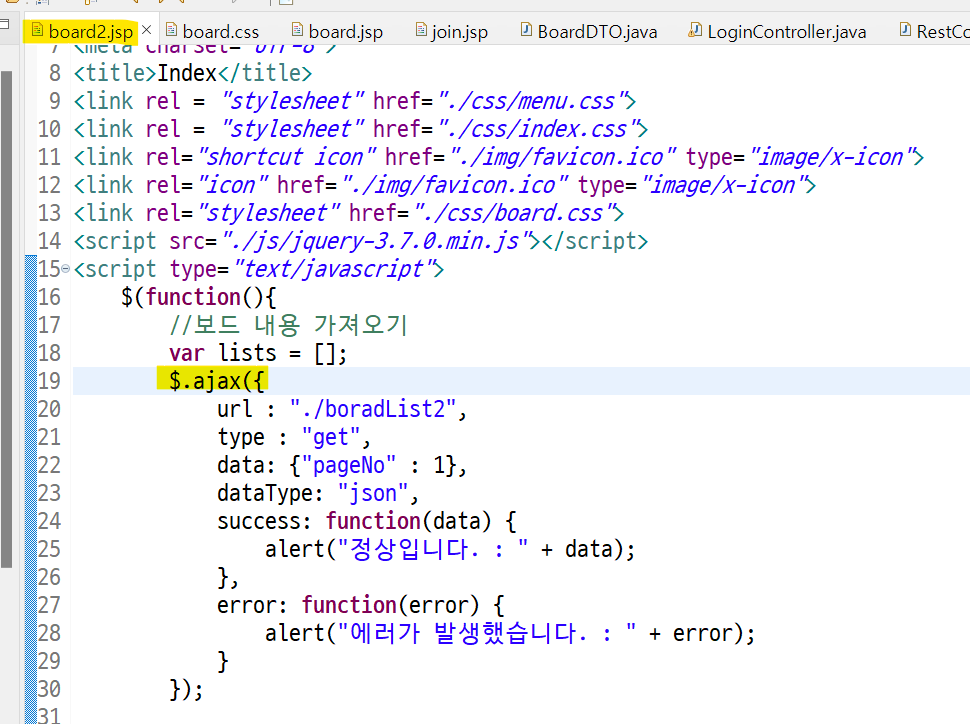This screenshot has width=970, height=724.
Task: Click on the $.ajax({ line
Action: [217, 381]
